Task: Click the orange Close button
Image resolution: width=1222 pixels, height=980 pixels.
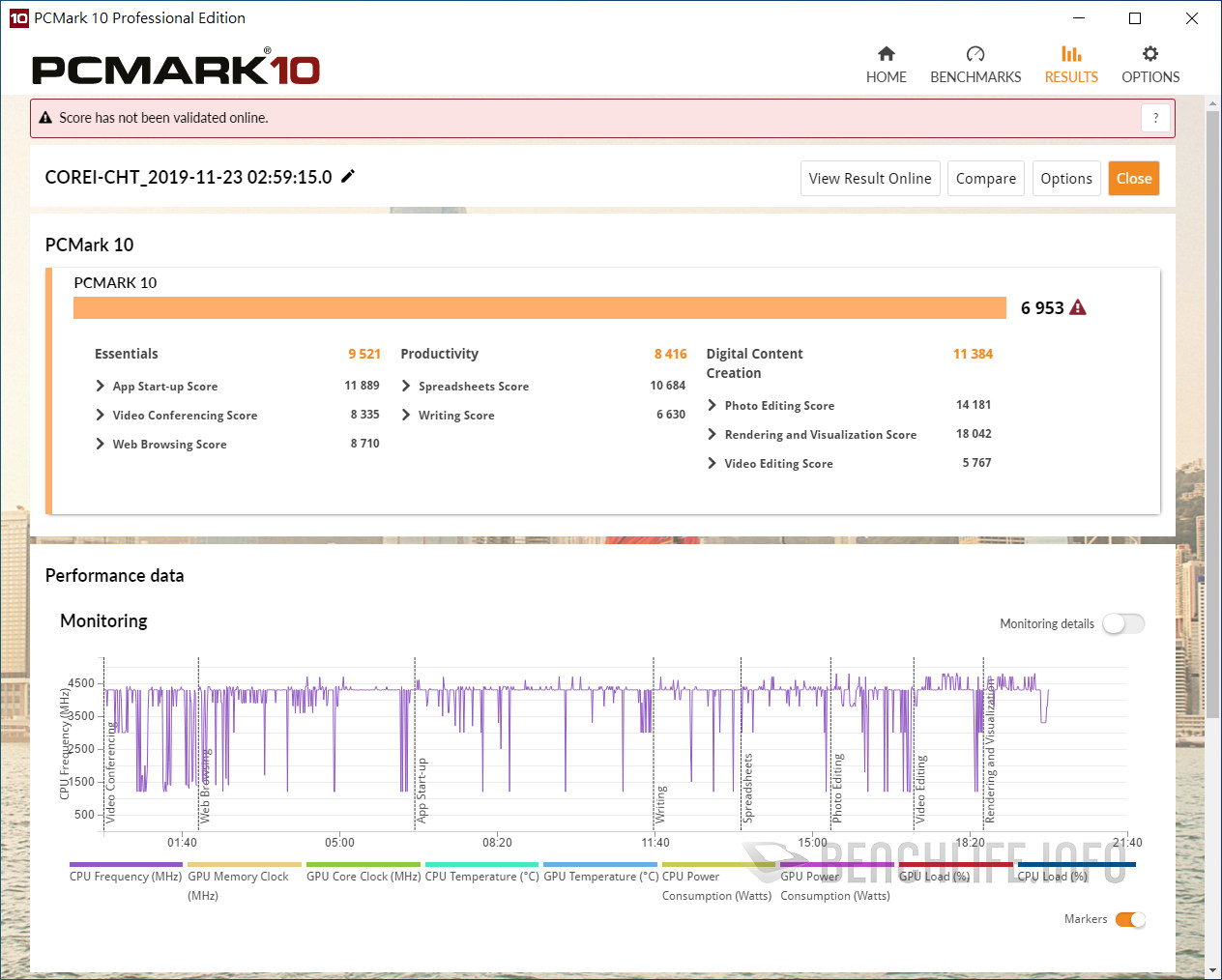Action: pos(1133,178)
